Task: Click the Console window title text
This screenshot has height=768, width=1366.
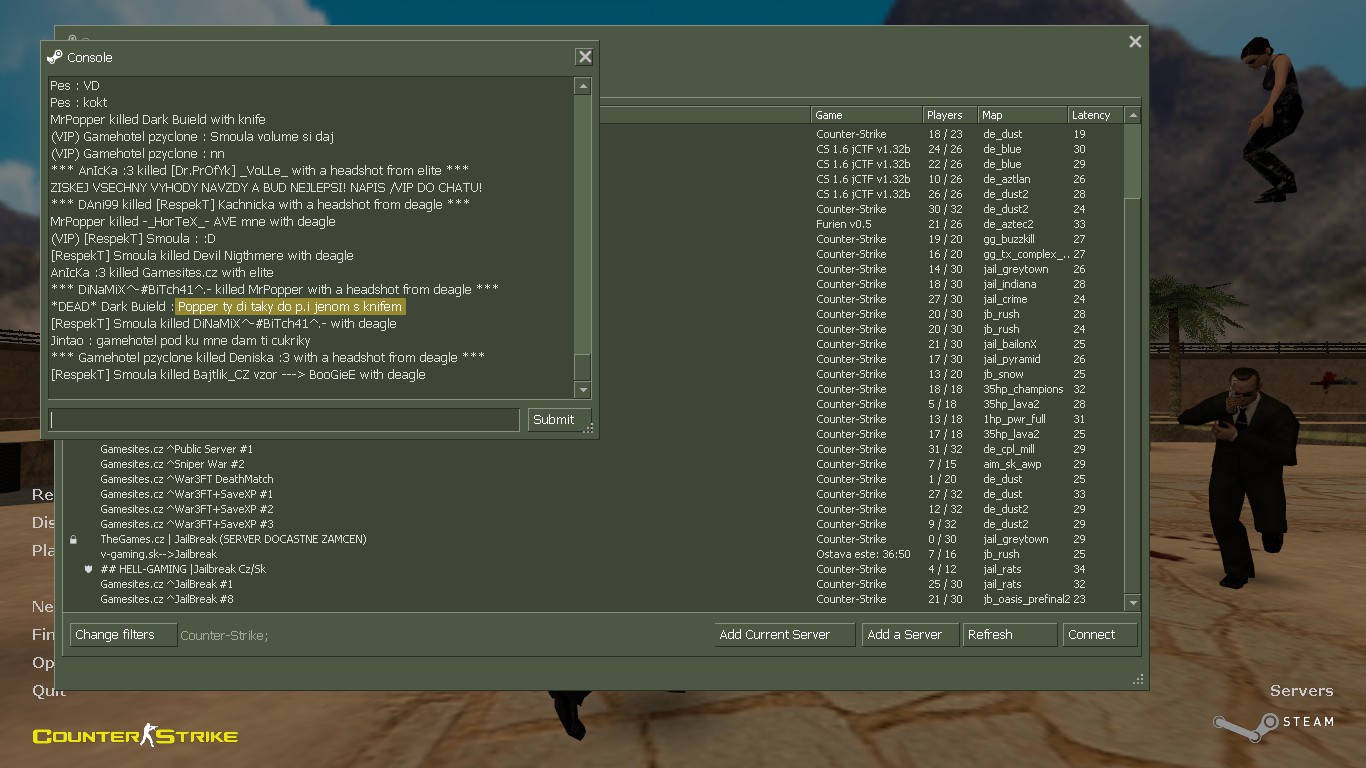Action: (90, 58)
